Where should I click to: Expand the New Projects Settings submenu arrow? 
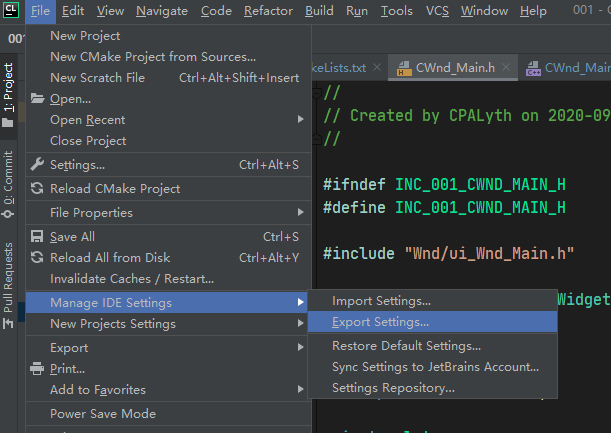300,323
